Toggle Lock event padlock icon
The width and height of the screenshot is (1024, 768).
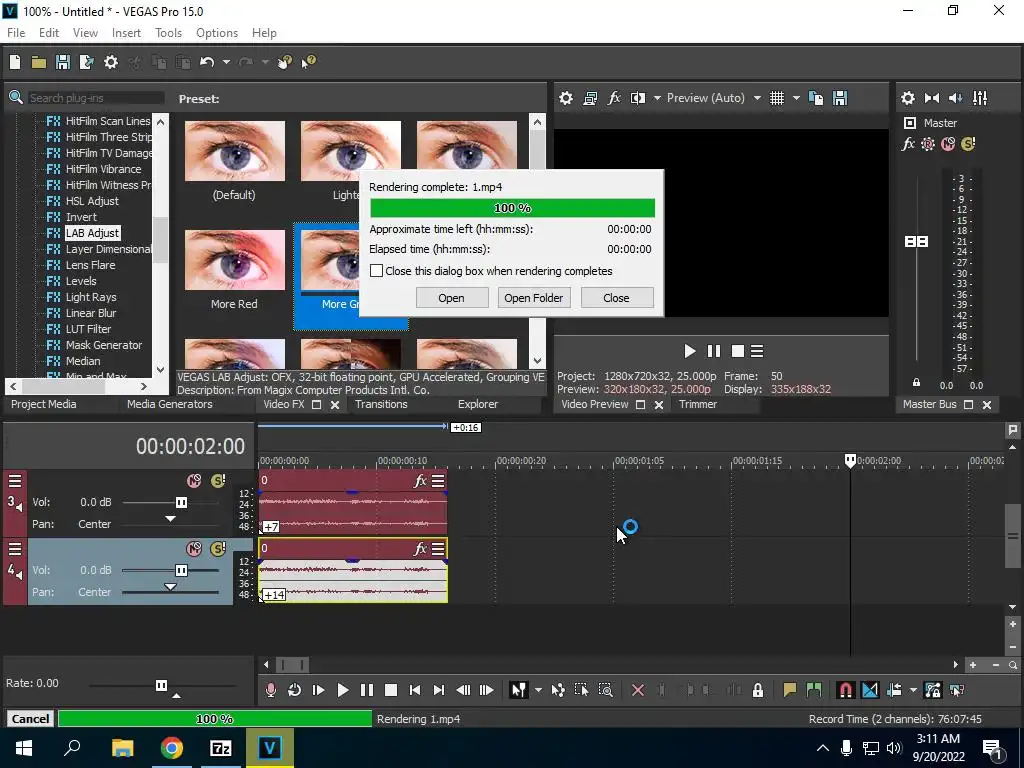click(x=758, y=690)
